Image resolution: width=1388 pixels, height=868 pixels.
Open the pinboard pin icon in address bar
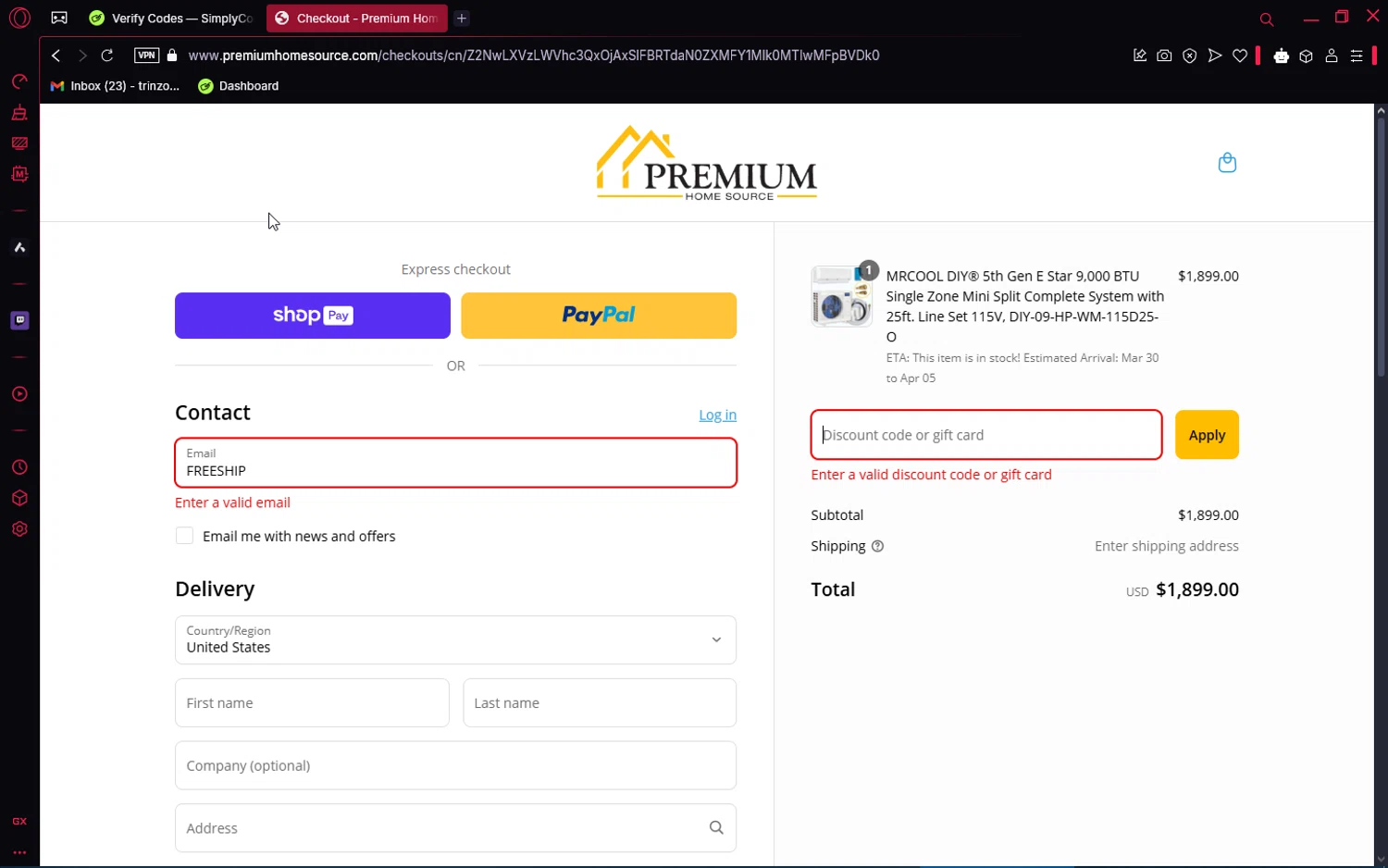click(1140, 56)
